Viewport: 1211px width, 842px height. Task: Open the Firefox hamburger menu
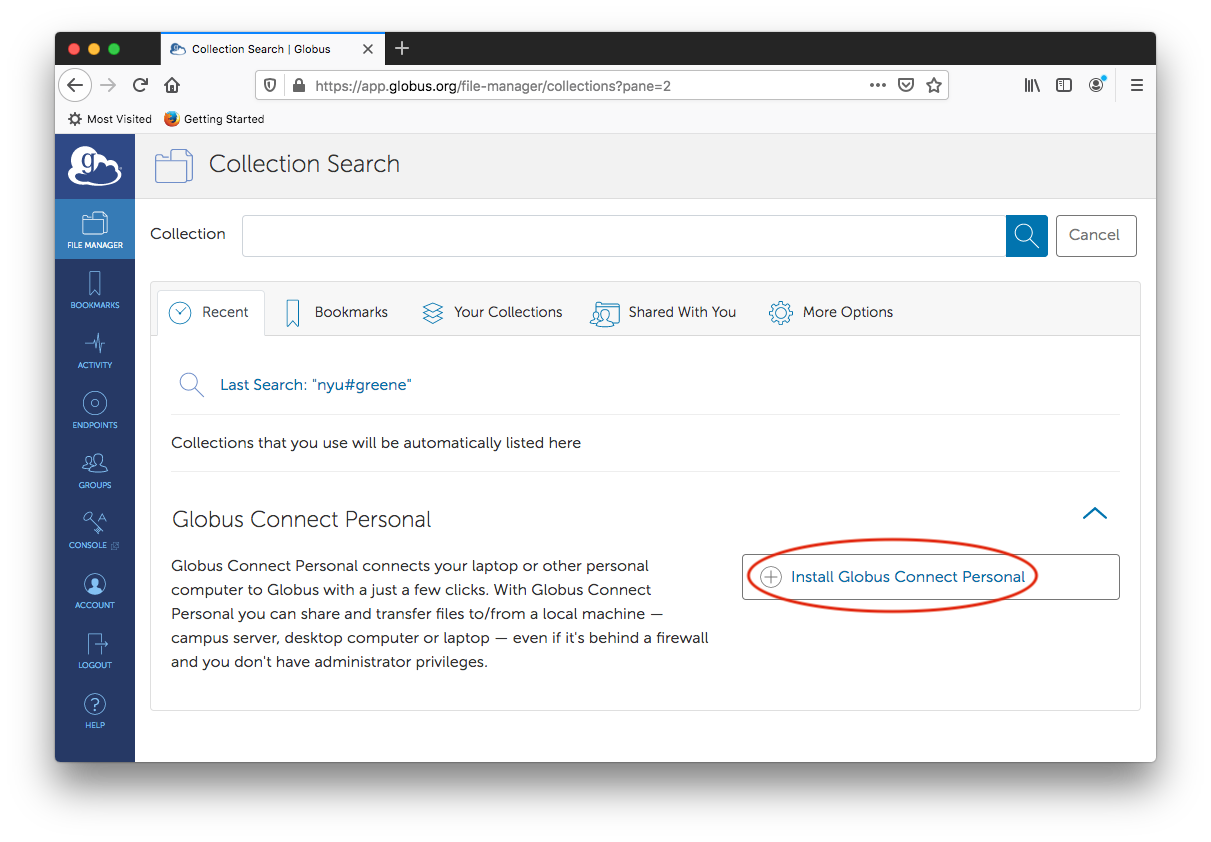coord(1136,86)
